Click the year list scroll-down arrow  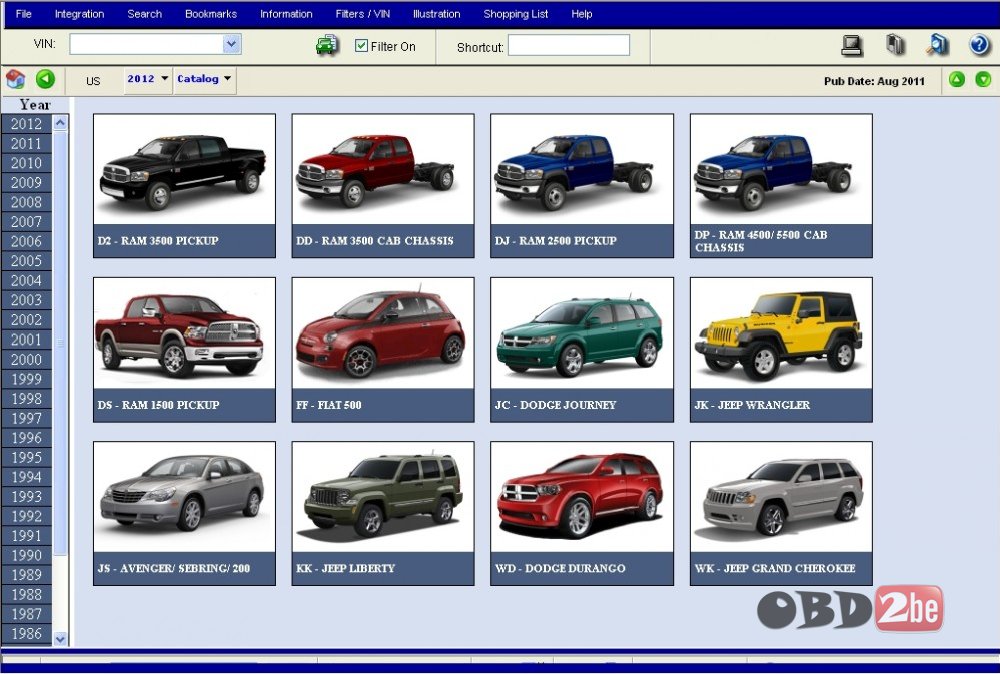click(x=60, y=638)
